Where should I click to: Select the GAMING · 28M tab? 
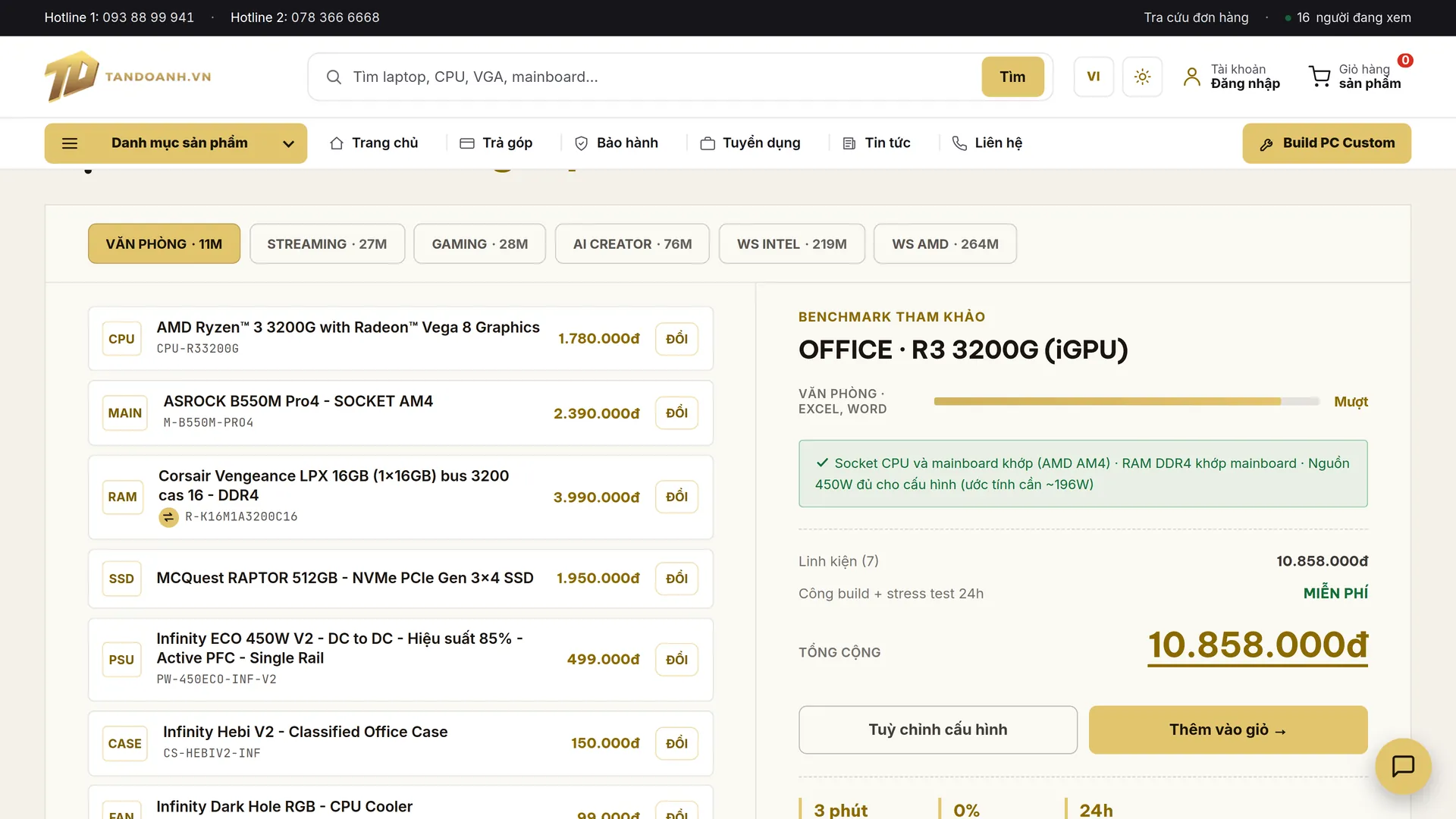click(480, 244)
